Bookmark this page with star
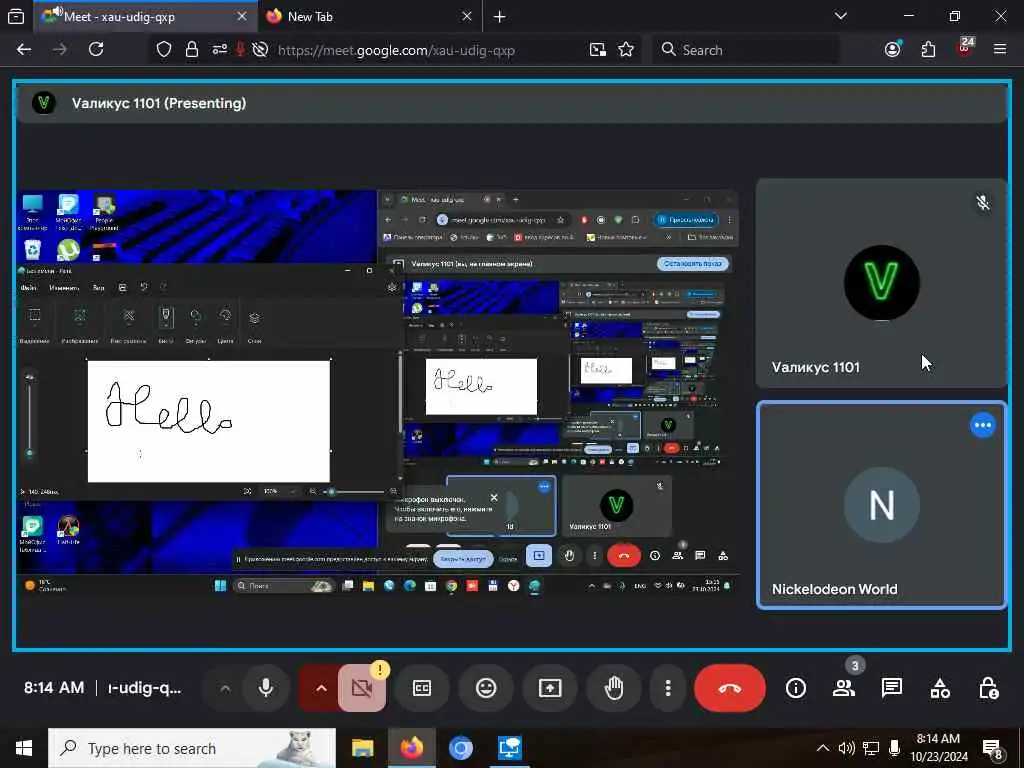The height and width of the screenshot is (768, 1024). [x=626, y=50]
